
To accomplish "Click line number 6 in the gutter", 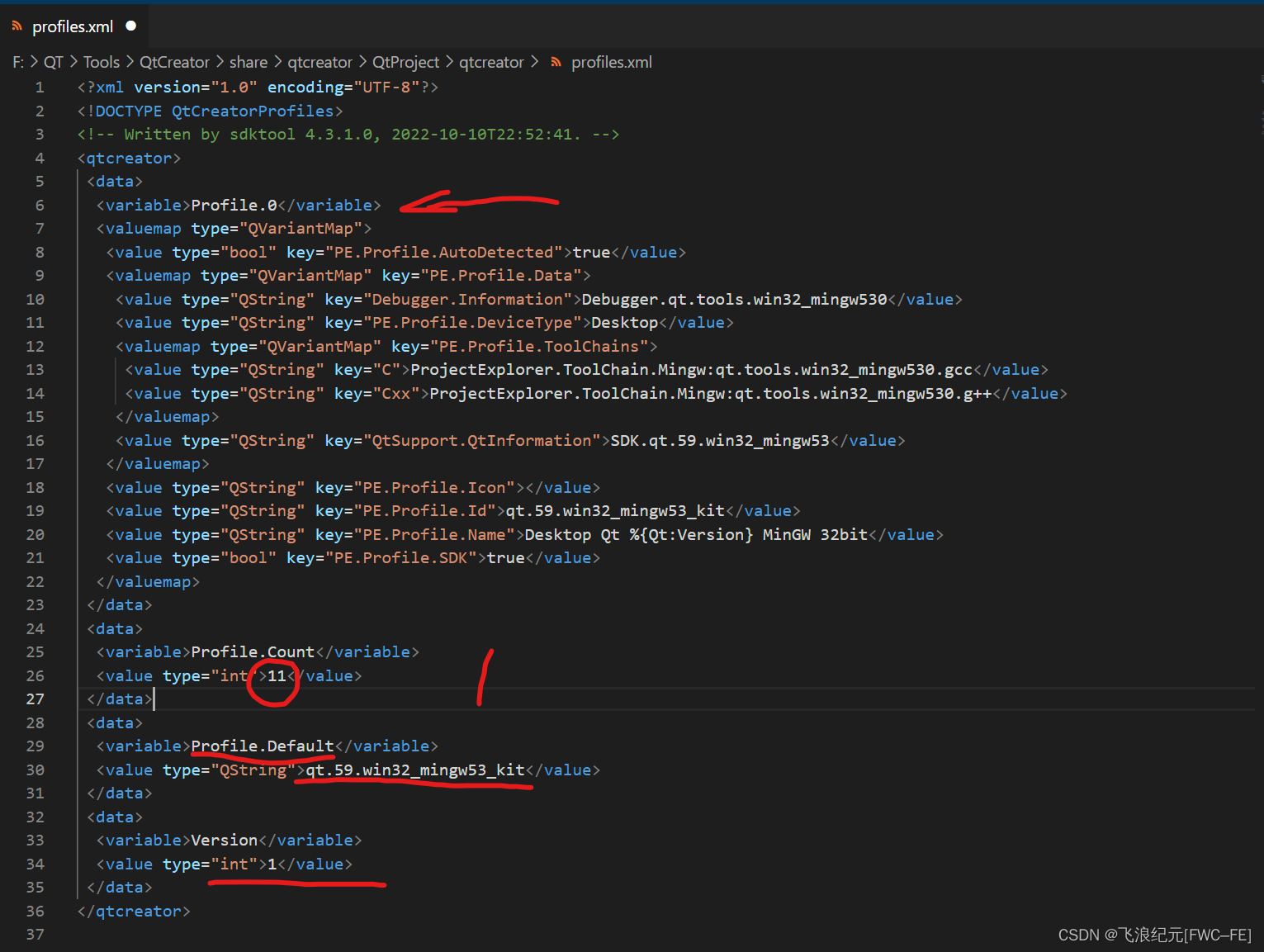I will (40, 206).
